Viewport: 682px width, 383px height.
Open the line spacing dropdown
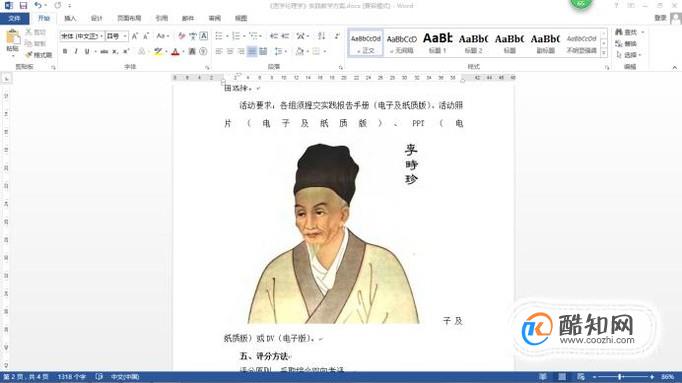click(x=286, y=52)
